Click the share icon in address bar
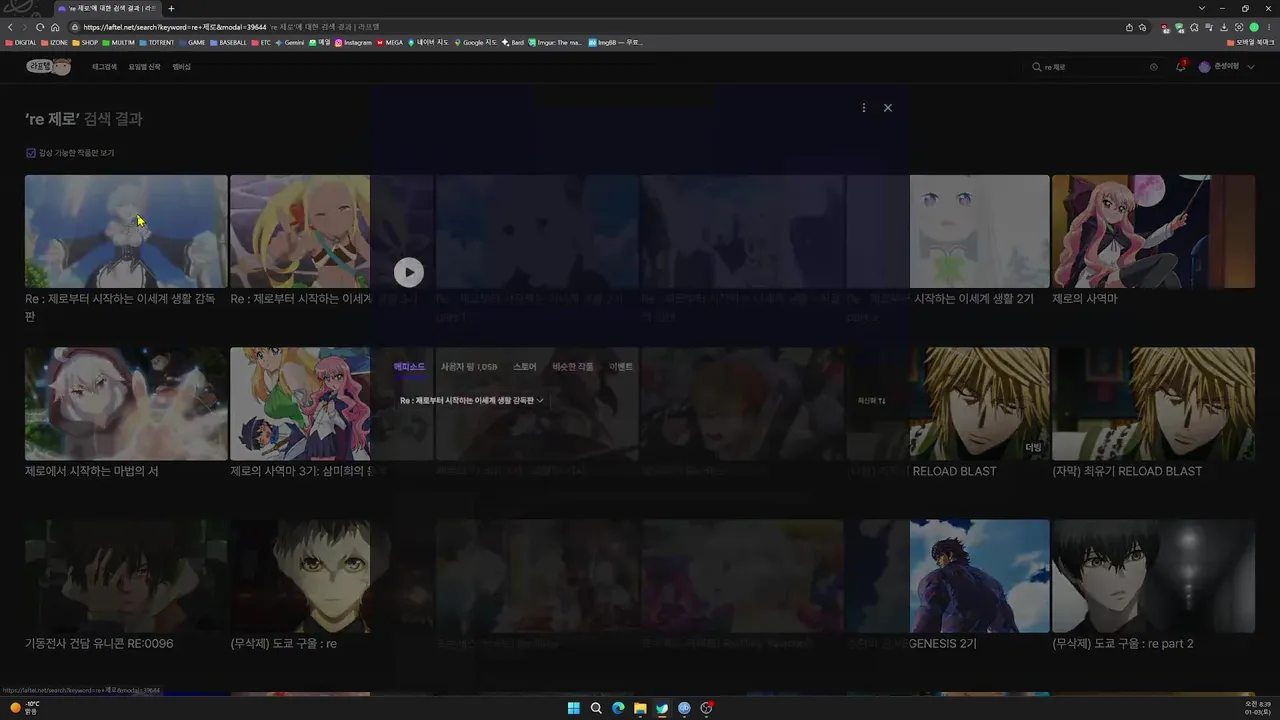The height and width of the screenshot is (720, 1280). pos(1129,27)
